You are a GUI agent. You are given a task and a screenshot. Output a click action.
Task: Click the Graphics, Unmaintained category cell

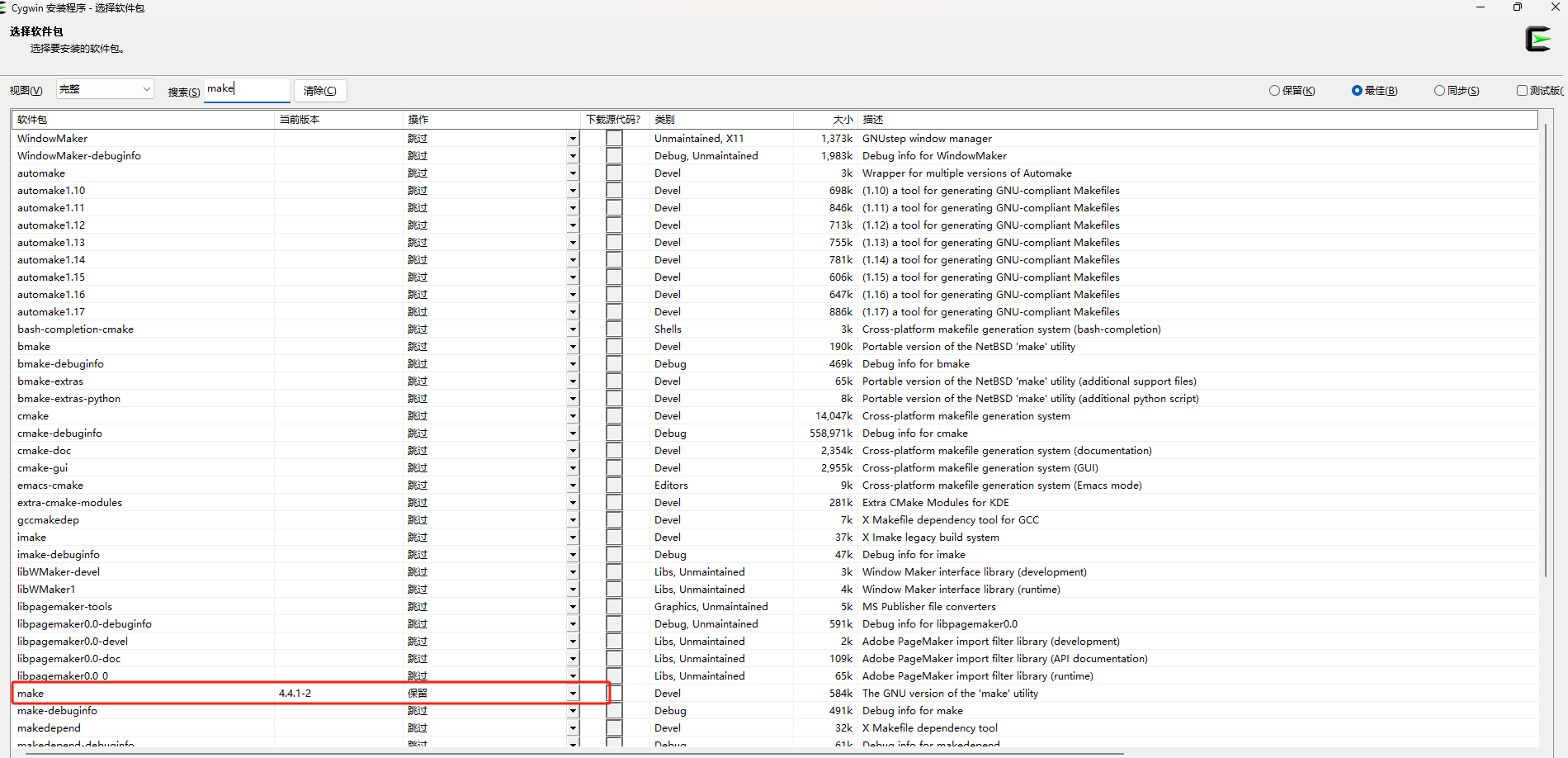point(711,606)
